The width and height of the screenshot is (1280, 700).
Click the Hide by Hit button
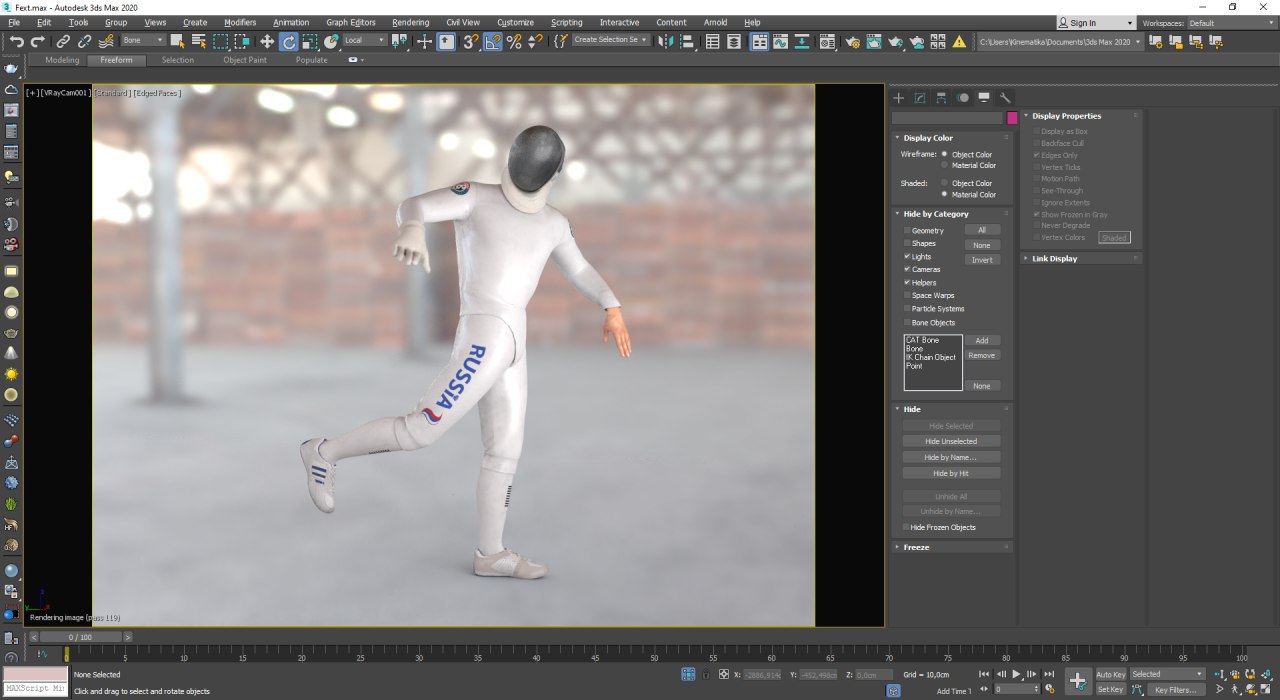click(x=951, y=473)
